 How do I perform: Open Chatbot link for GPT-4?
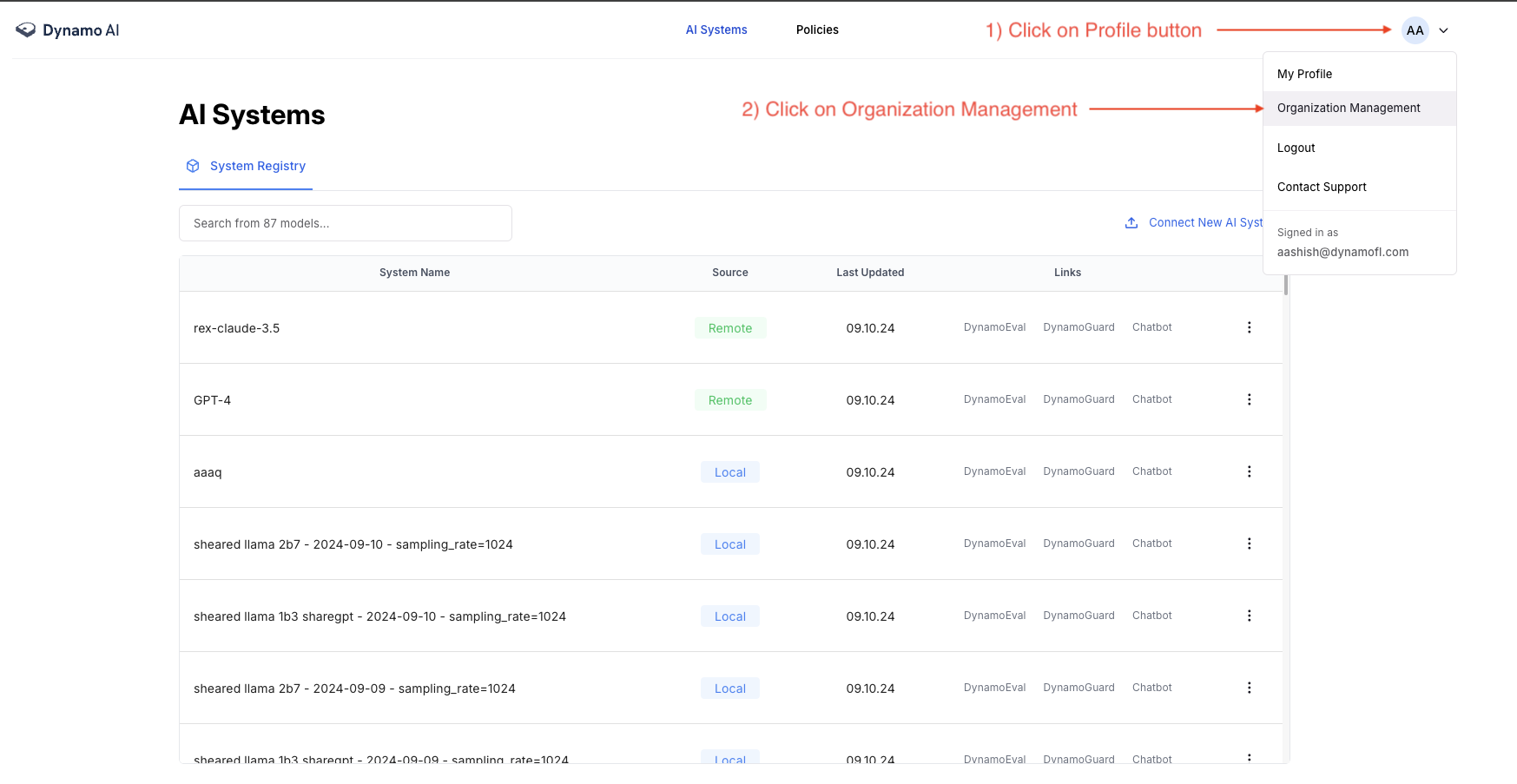tap(1152, 399)
